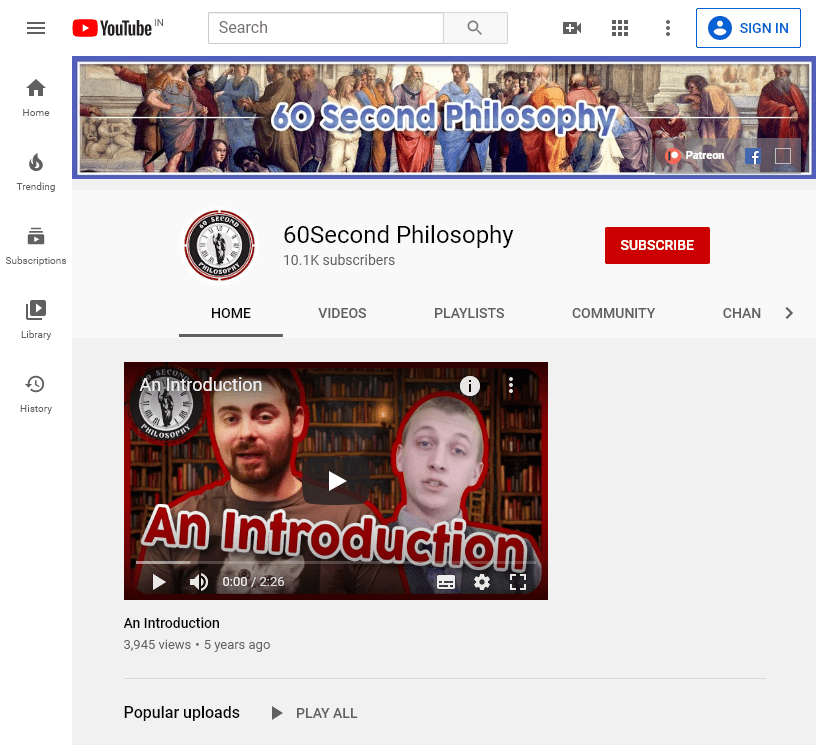Open the settings three-dot menu in header

668,28
